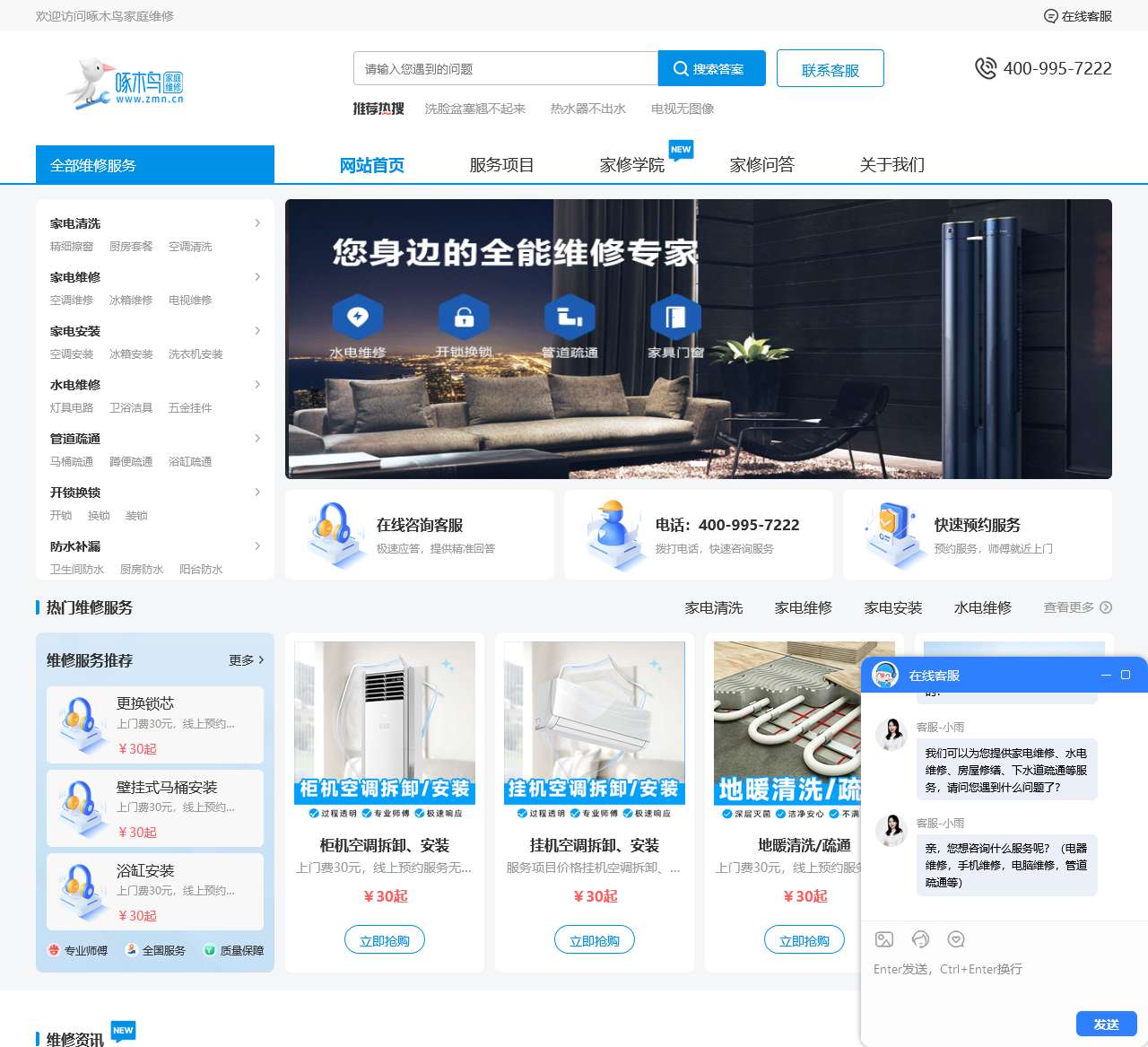Expand the 家电清洗 category arrow

click(257, 222)
